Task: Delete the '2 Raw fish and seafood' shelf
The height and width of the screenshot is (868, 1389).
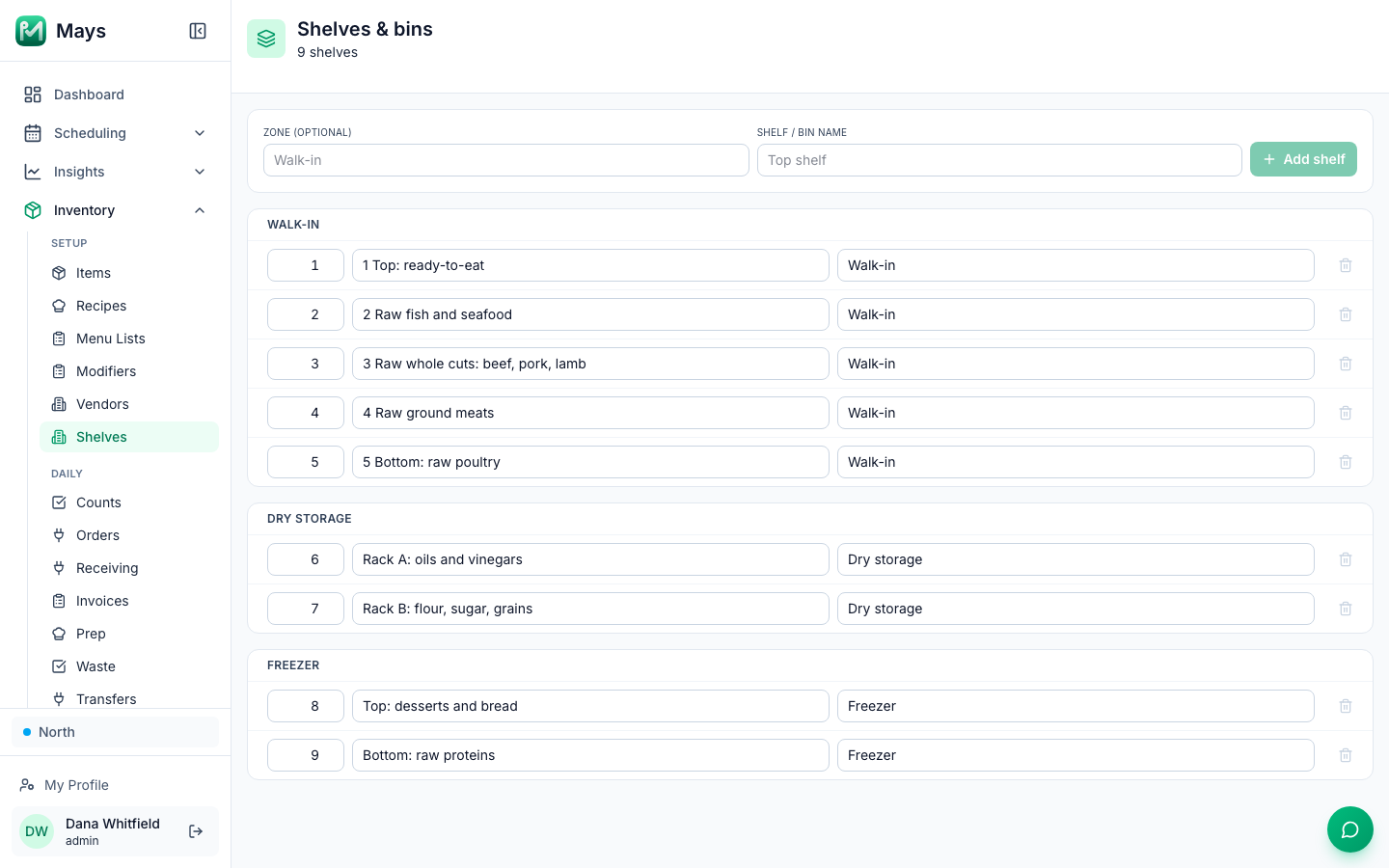Action: pos(1346,314)
